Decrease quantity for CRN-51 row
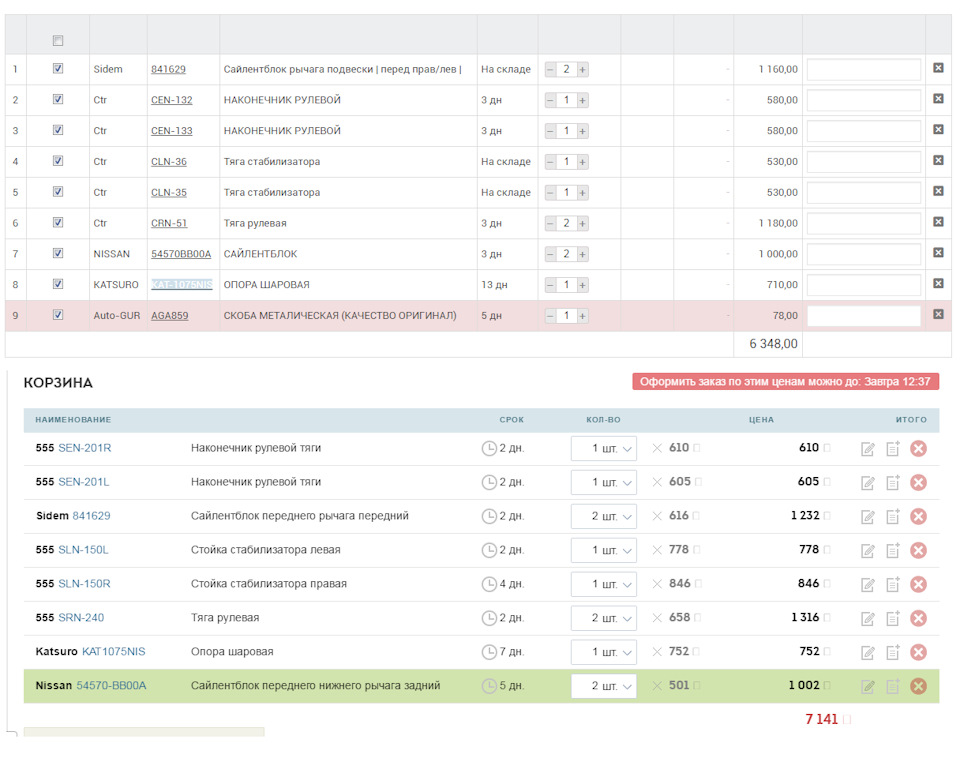This screenshot has width=960, height=758. coord(550,223)
